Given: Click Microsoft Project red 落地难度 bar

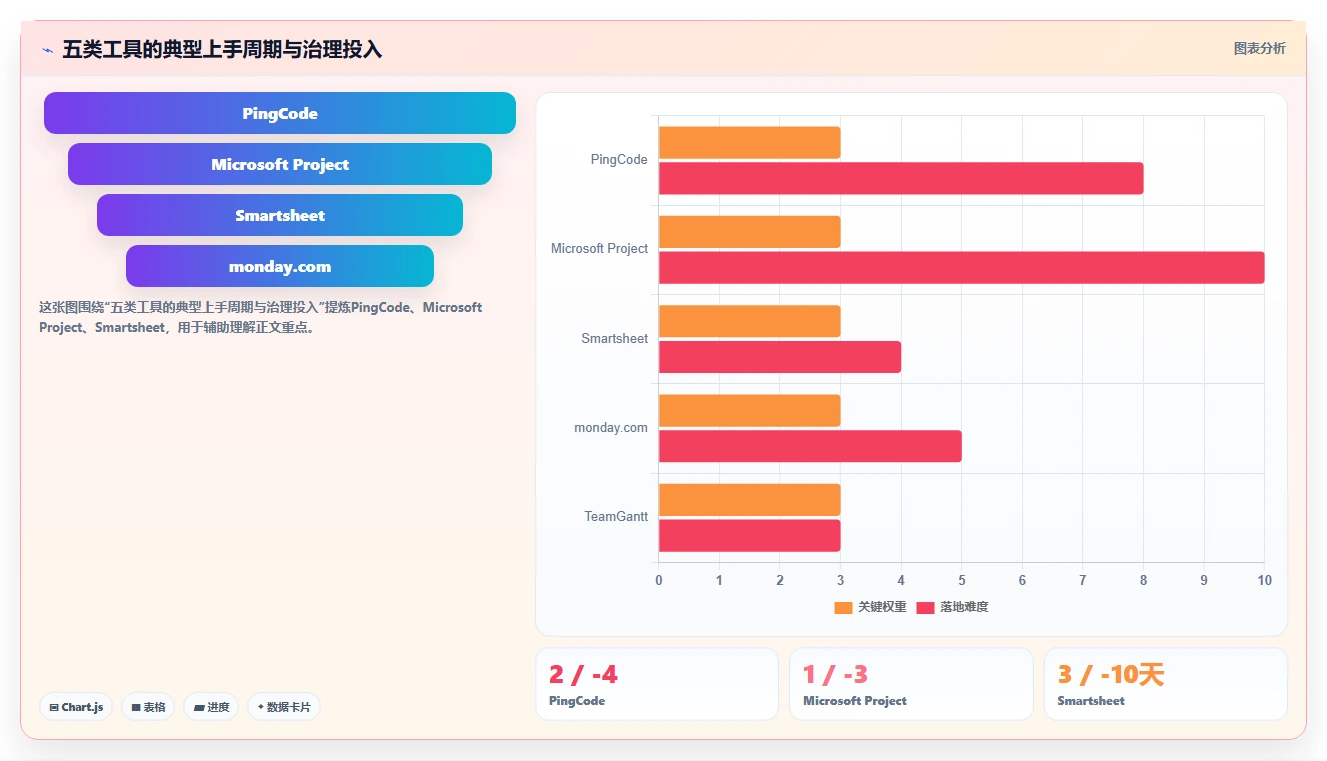Looking at the screenshot, I should click(961, 268).
